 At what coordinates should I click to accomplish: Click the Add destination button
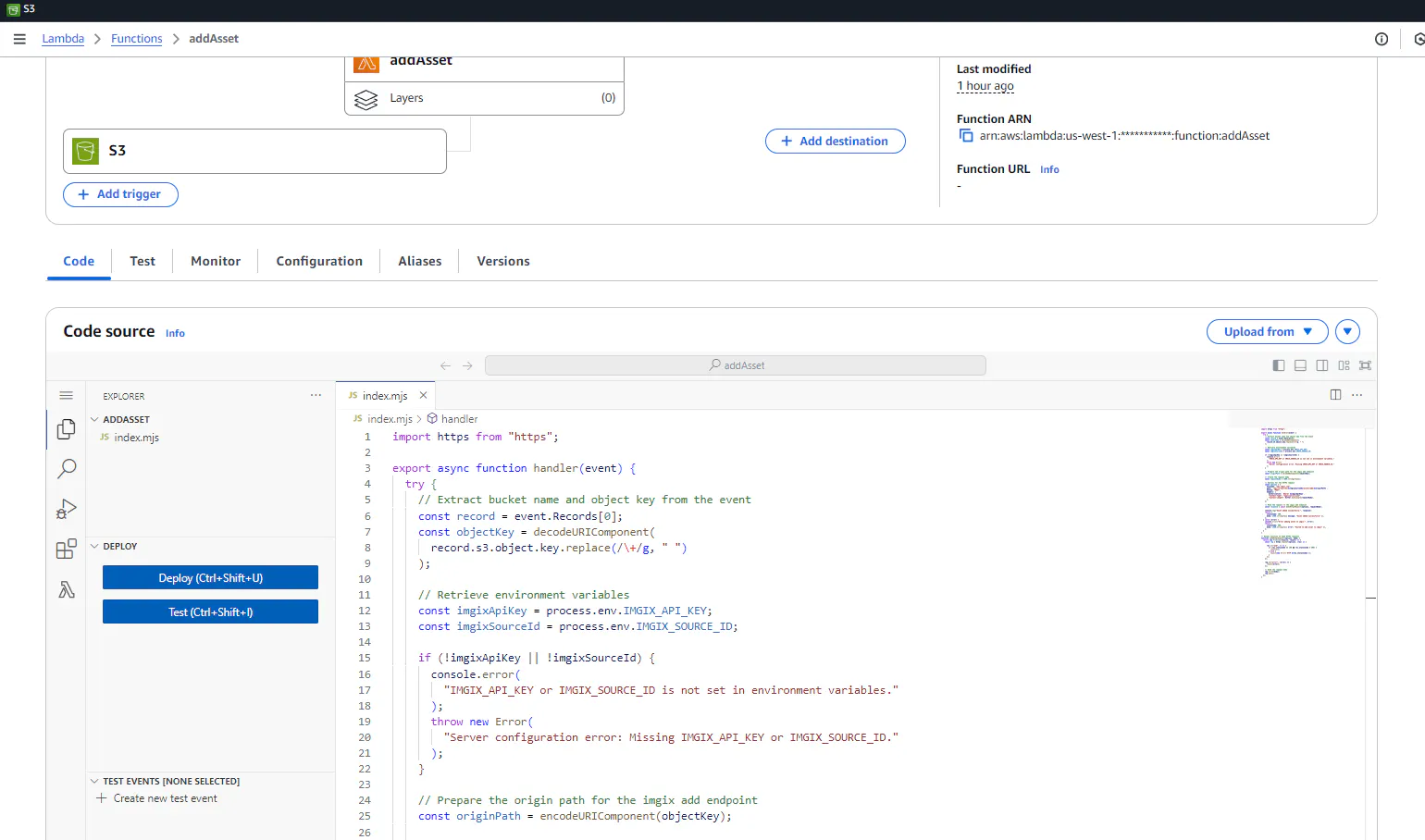click(x=835, y=142)
